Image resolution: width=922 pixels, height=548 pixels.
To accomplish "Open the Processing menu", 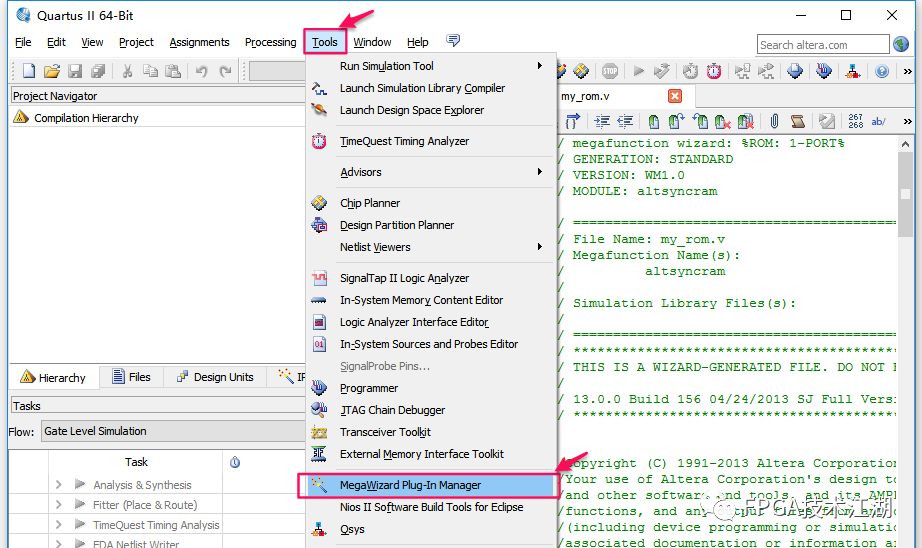I will [270, 42].
